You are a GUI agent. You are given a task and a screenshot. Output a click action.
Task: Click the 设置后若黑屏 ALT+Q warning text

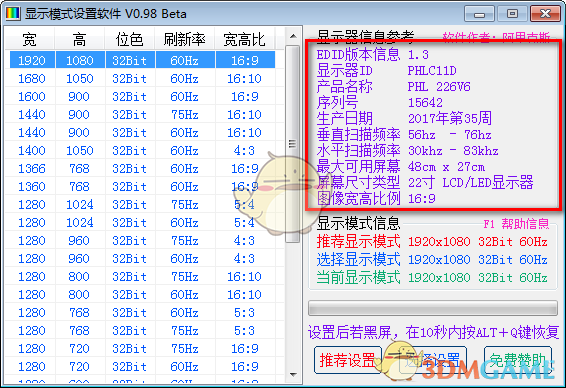coord(433,332)
